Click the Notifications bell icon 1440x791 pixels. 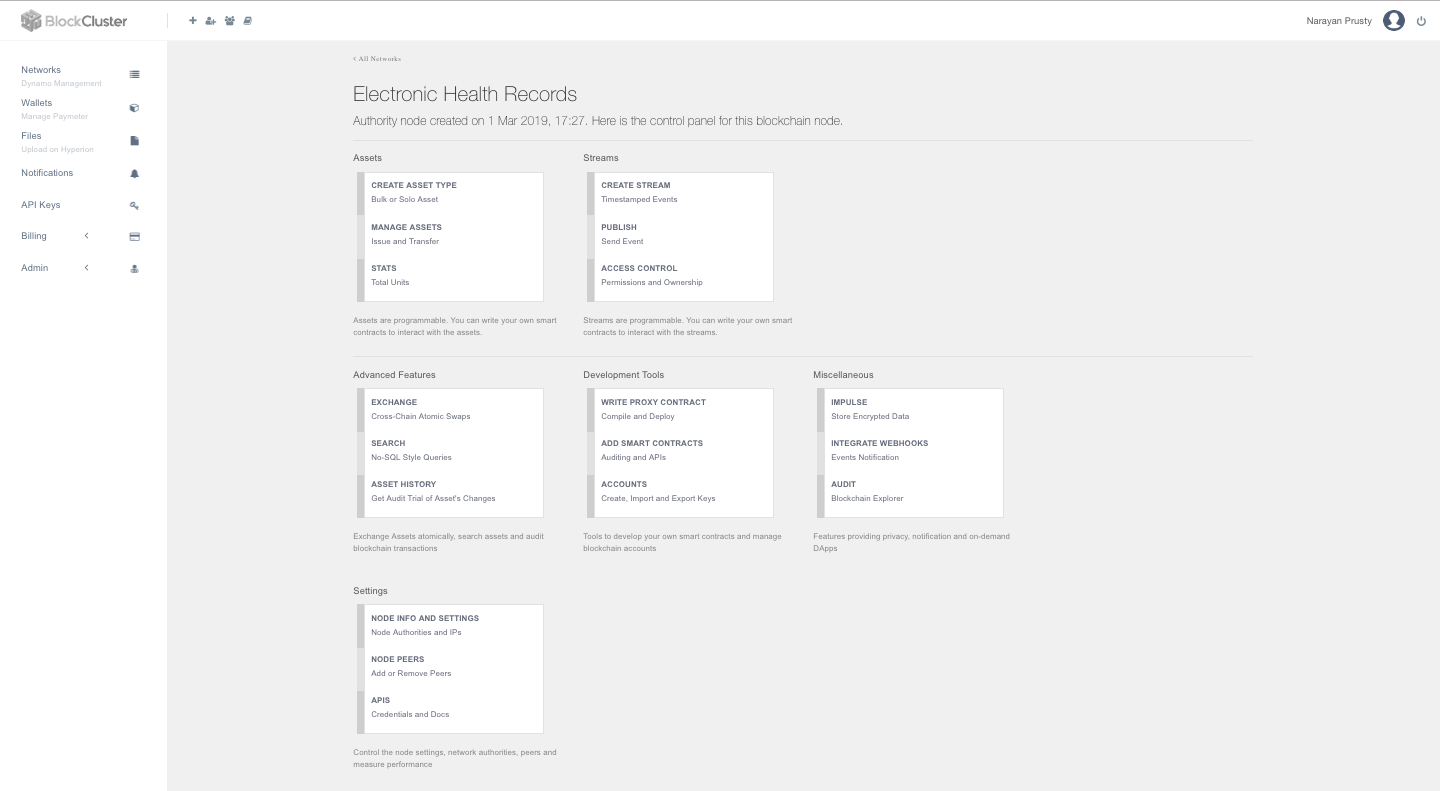pyautogui.click(x=135, y=173)
